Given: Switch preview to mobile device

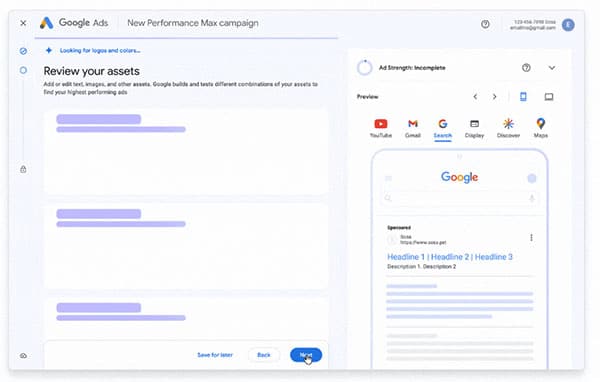Looking at the screenshot, I should [x=523, y=97].
